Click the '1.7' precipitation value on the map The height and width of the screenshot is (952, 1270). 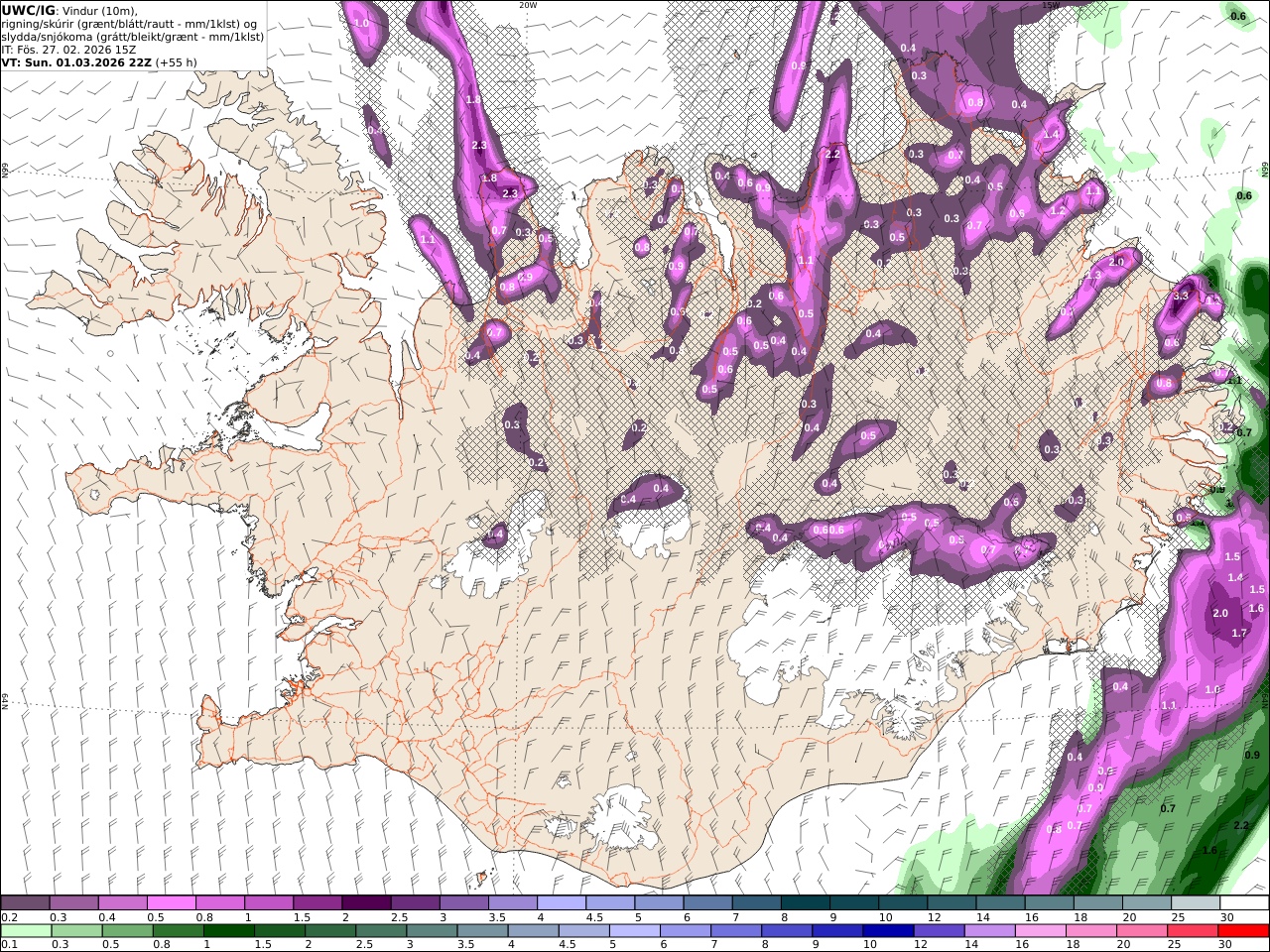1239,633
